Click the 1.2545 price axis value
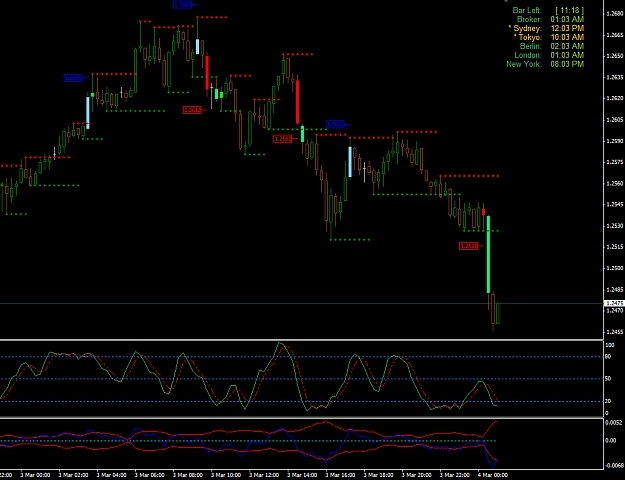 [614, 205]
